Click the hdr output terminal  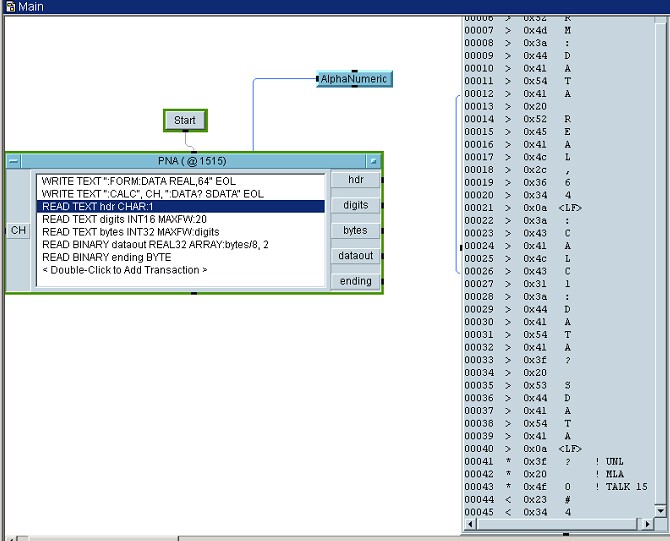tap(355, 180)
